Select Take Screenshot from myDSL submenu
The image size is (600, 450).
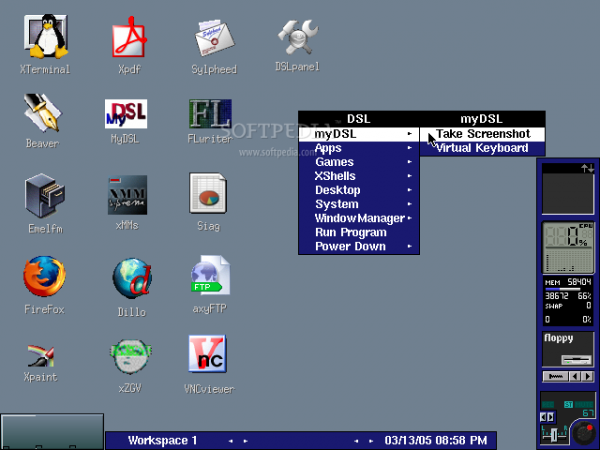point(482,134)
